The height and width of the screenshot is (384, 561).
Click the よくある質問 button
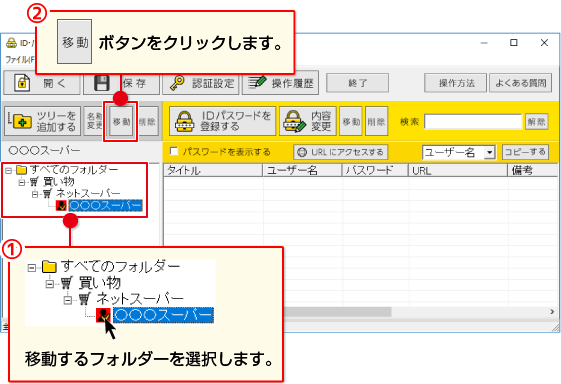(x=521, y=83)
